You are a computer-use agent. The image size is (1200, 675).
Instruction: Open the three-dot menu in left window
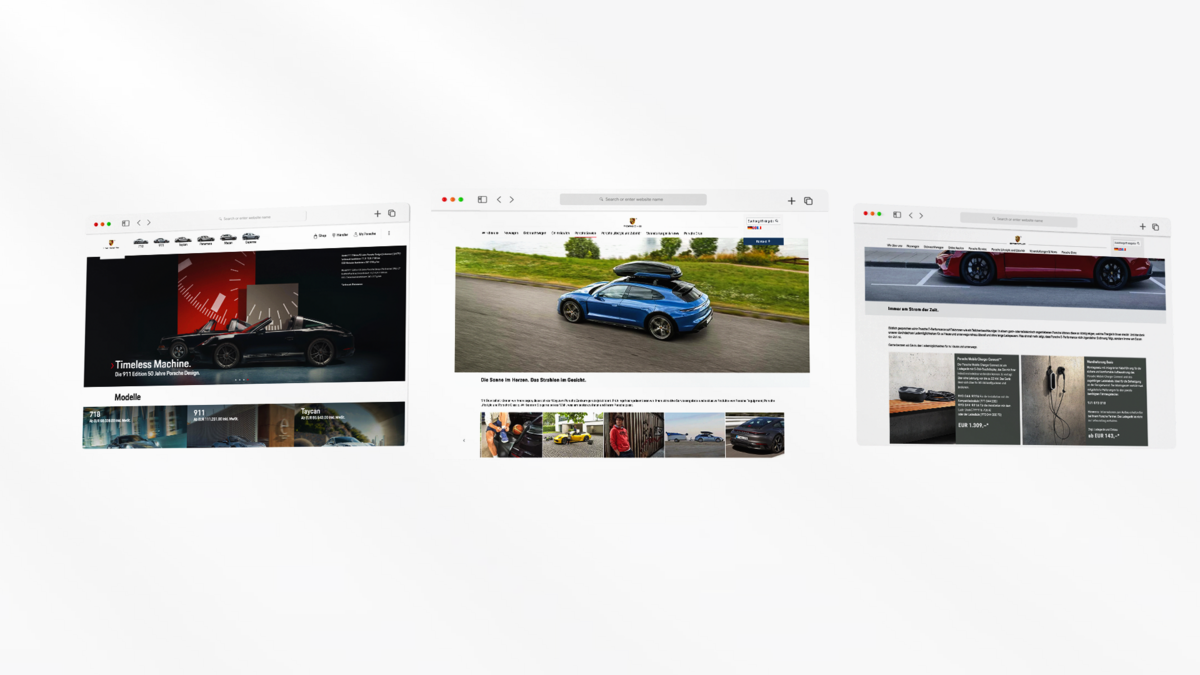click(x=389, y=234)
